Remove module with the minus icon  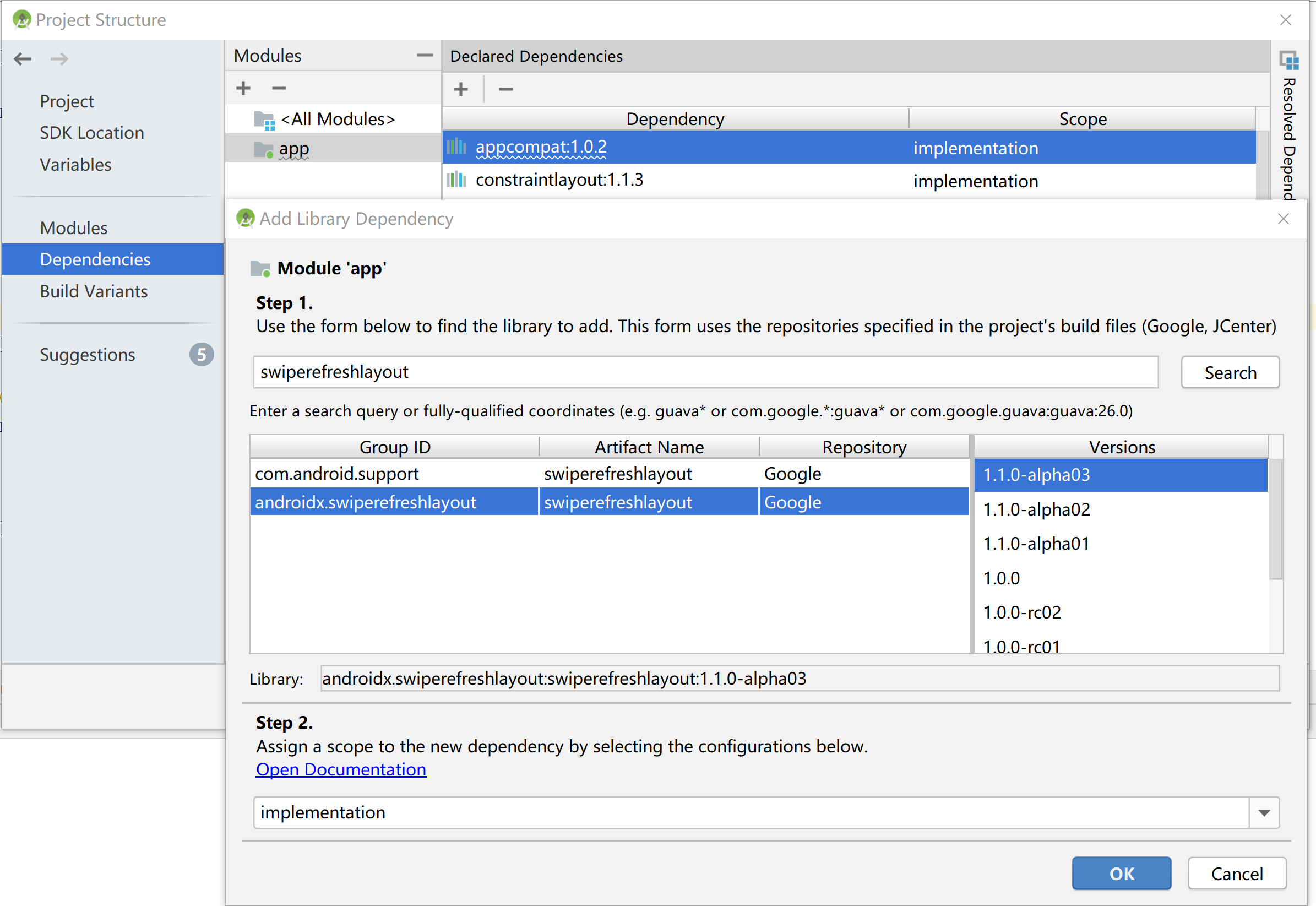click(x=279, y=88)
